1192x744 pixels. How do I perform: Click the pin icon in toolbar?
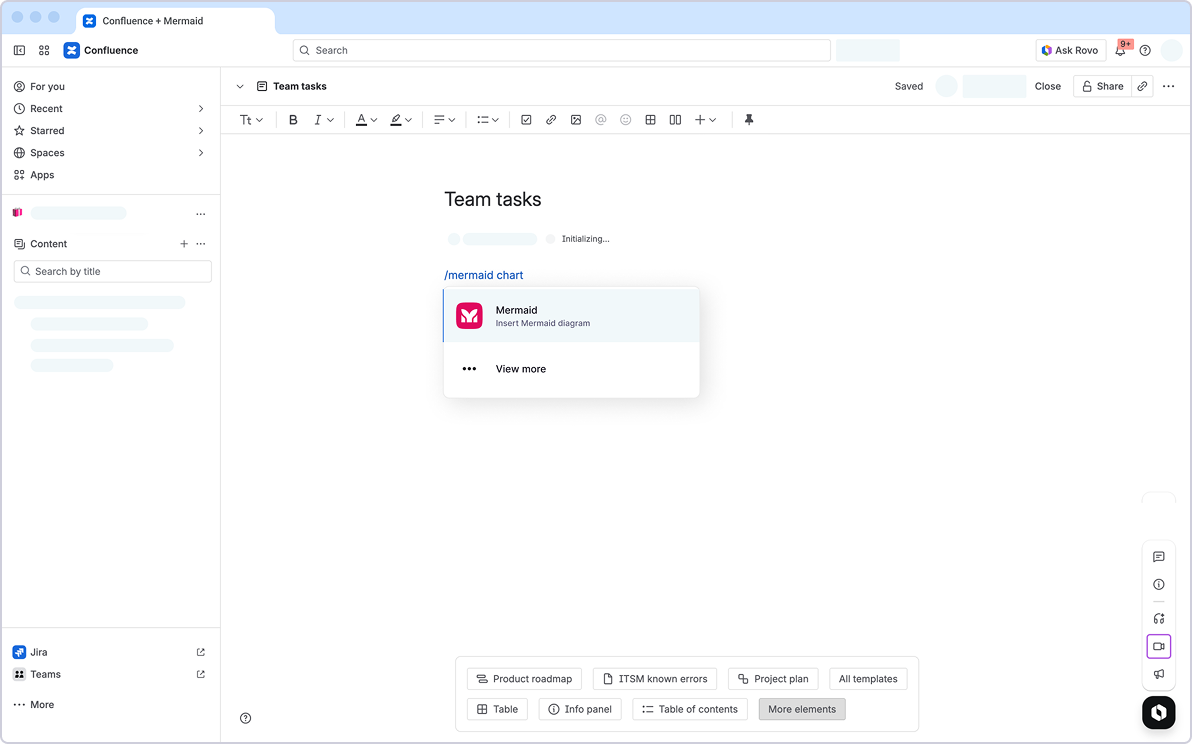coord(749,120)
